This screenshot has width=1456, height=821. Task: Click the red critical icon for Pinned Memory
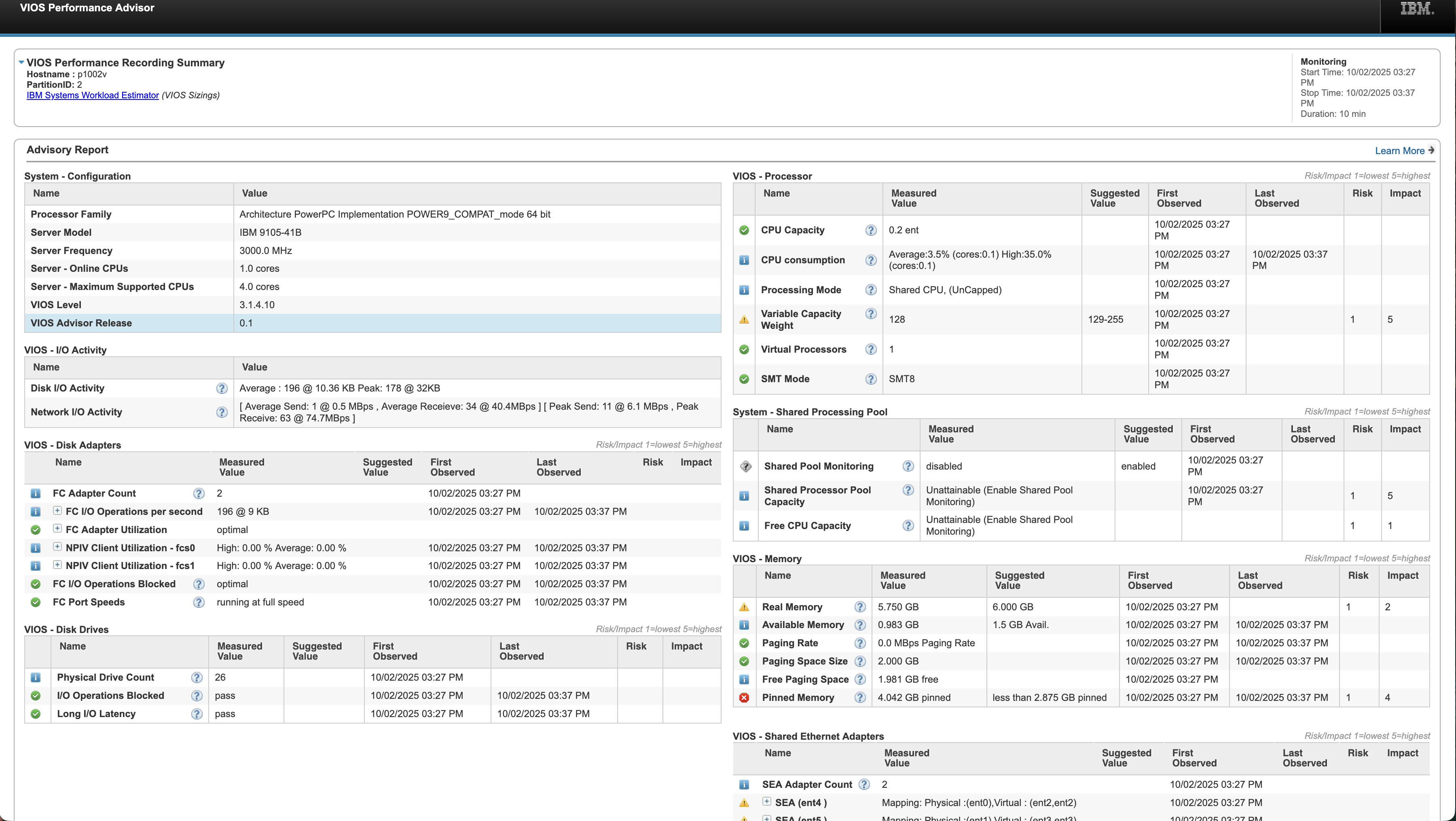744,698
